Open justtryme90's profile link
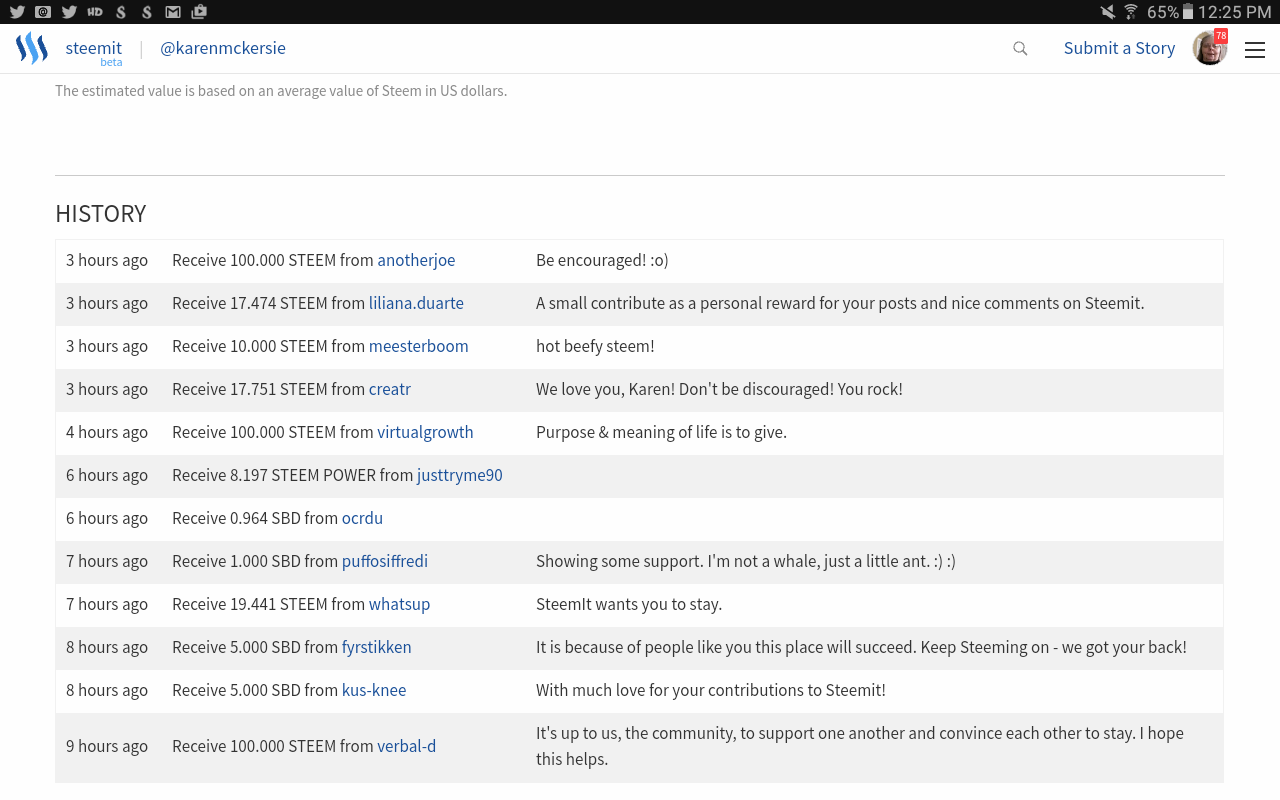Screen dimensions: 1280x800 click(x=460, y=475)
